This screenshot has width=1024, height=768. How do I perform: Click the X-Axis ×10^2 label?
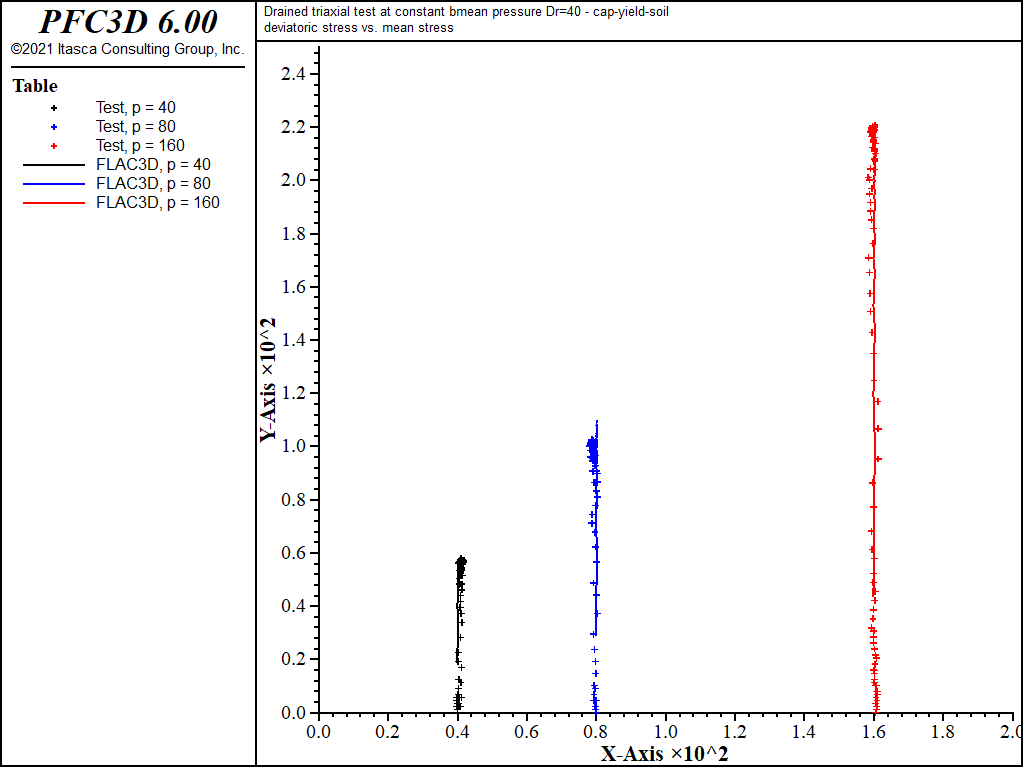pyautogui.click(x=665, y=754)
